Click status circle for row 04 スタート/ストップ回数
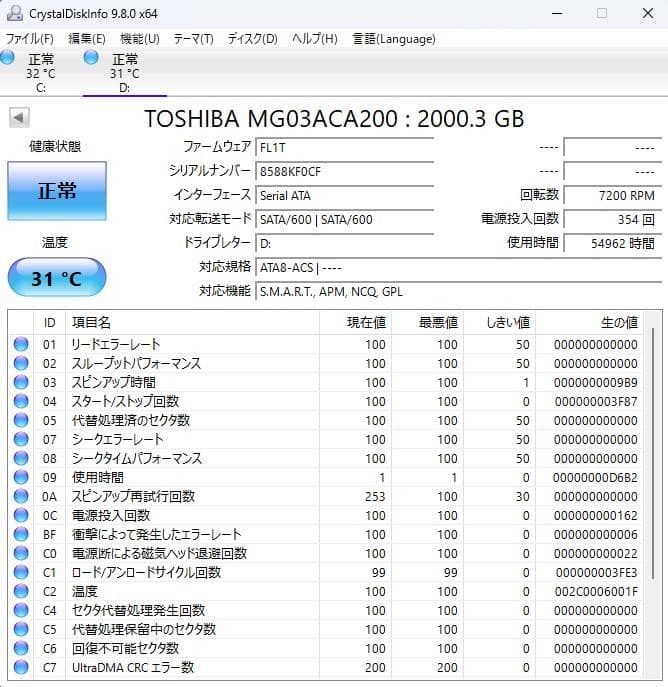 [21, 401]
